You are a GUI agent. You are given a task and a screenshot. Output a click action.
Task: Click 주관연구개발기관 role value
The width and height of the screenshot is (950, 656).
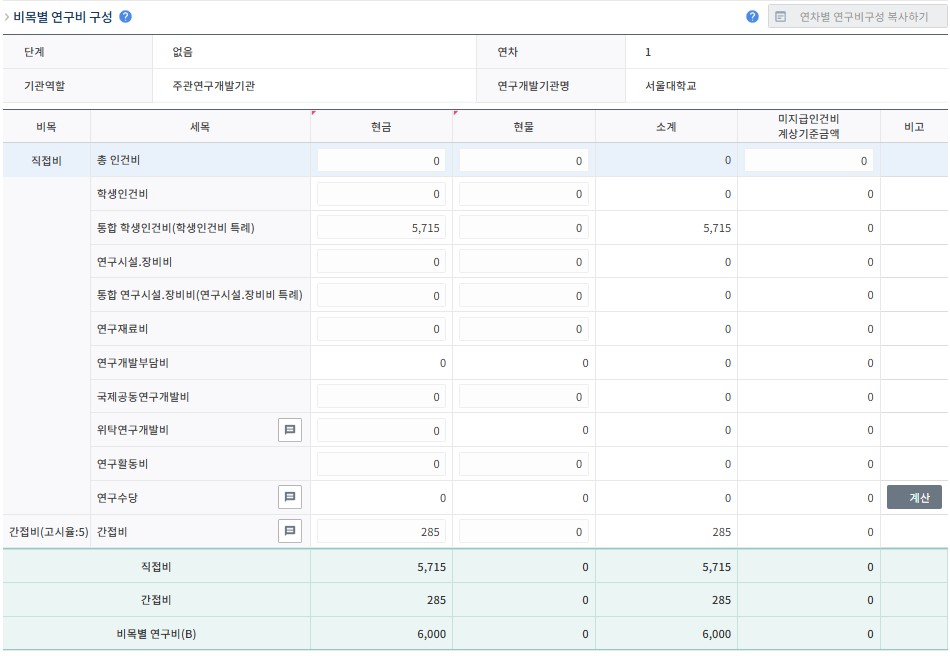pos(213,86)
